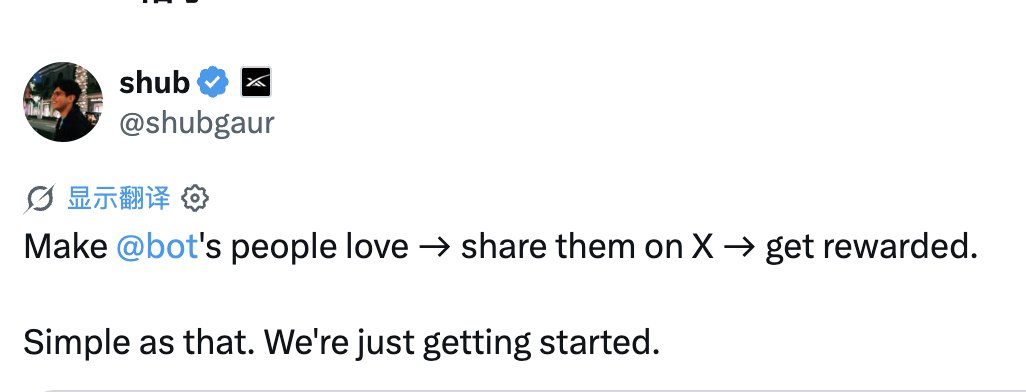Screen dimensions: 1026x392
Task: Open translation settings gear icon
Action: (194, 198)
